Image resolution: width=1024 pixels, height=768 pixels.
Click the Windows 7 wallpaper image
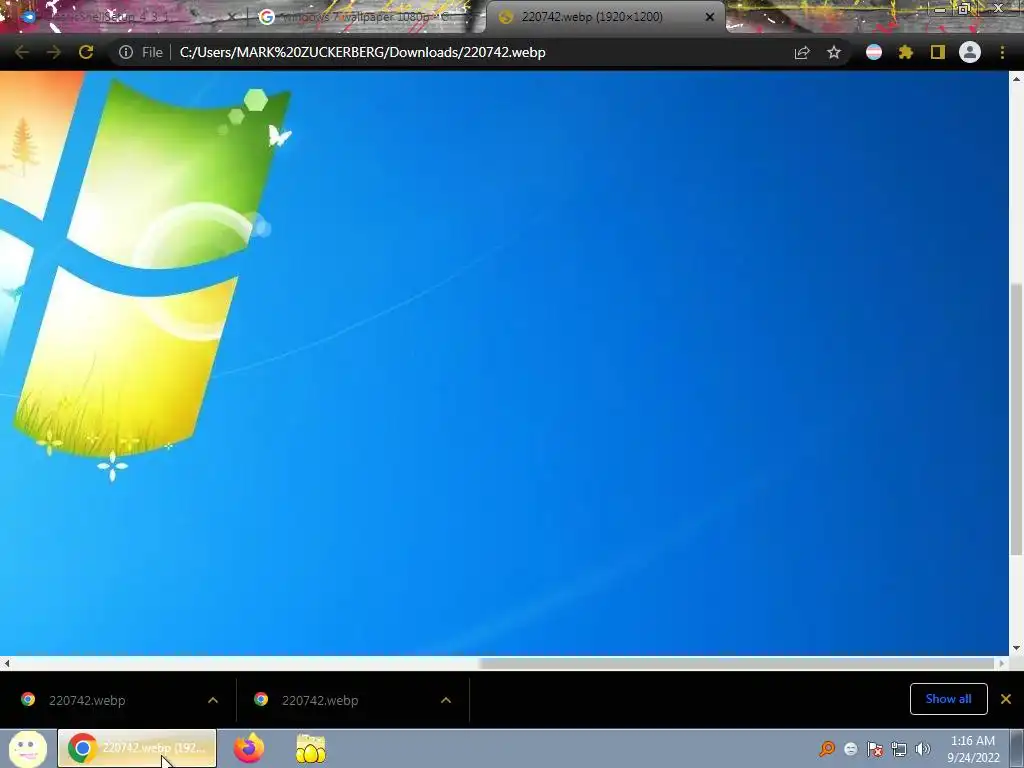coord(504,362)
